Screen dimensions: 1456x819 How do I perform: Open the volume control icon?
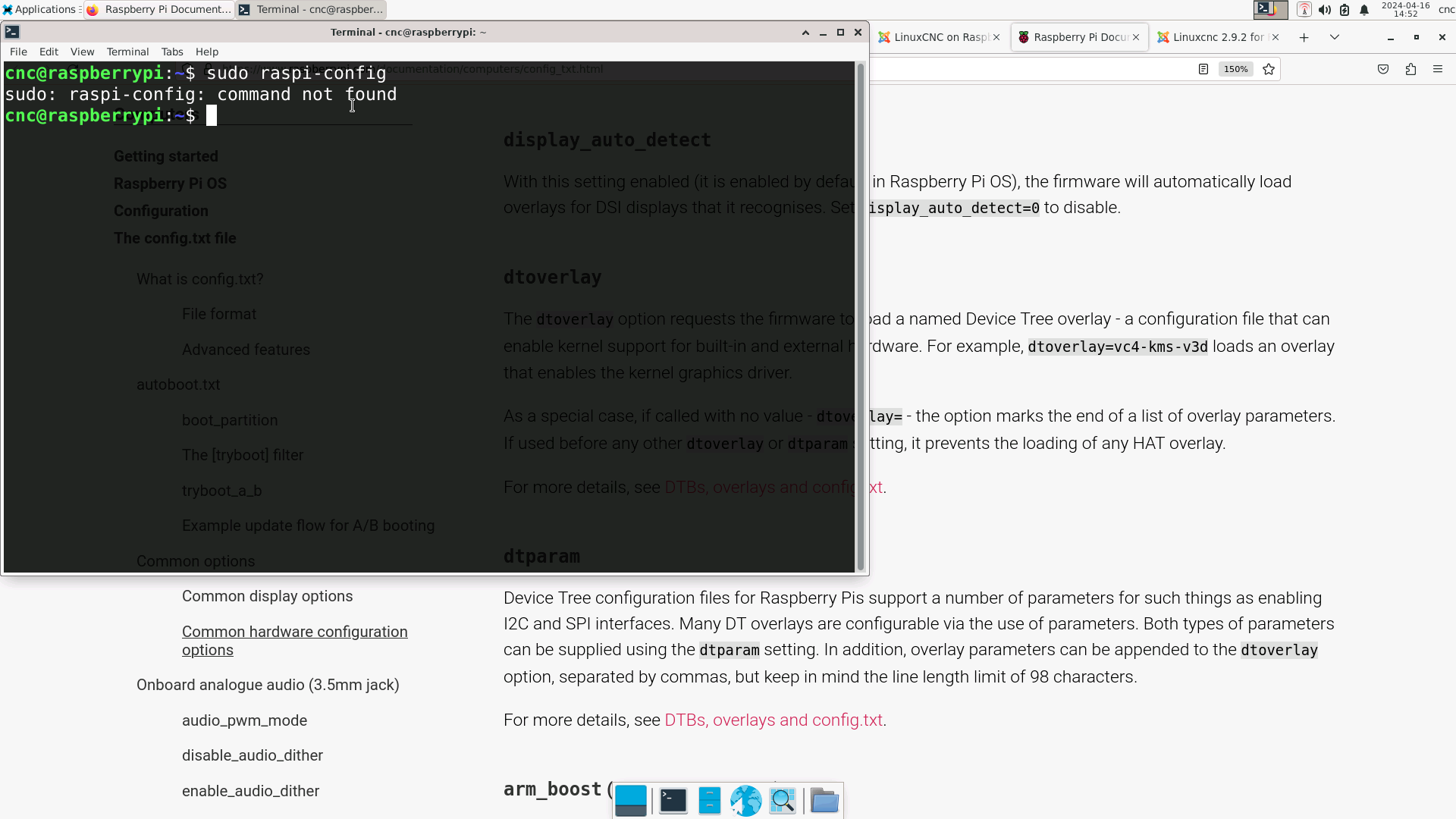click(x=1325, y=10)
